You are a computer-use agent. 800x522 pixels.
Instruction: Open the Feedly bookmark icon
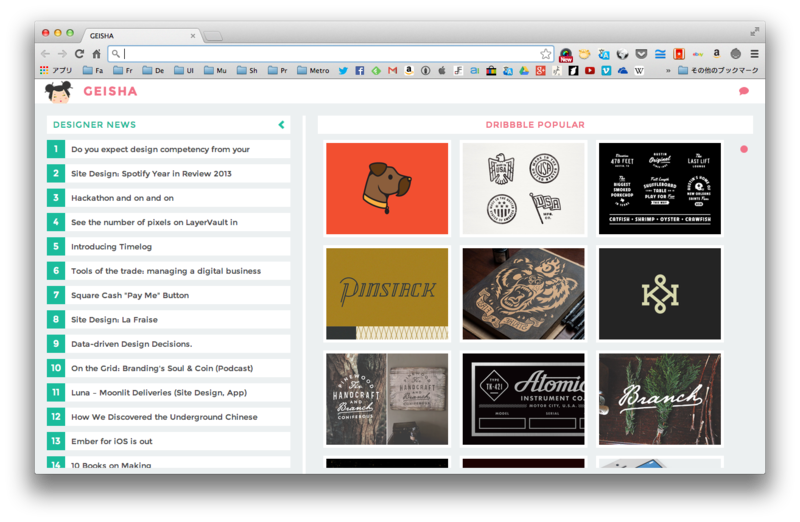click(376, 70)
